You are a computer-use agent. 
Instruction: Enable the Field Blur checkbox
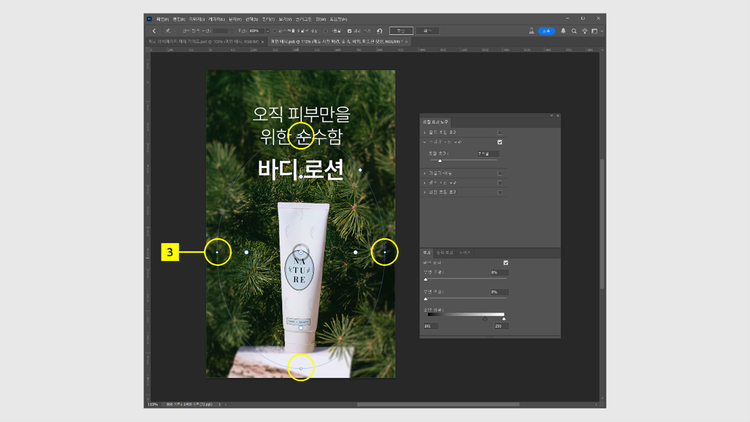click(500, 133)
